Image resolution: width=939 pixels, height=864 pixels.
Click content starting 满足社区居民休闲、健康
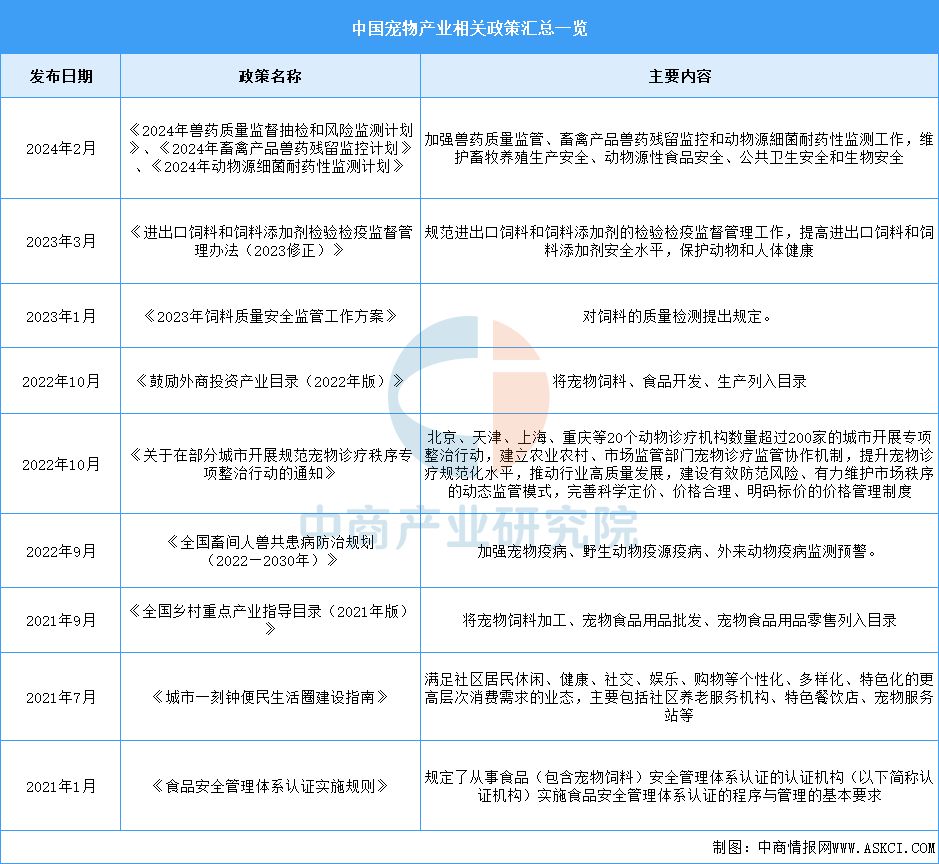(x=679, y=697)
